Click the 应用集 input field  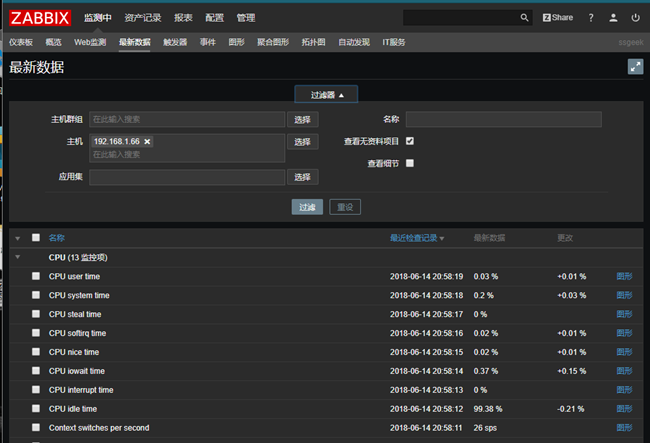coord(187,177)
